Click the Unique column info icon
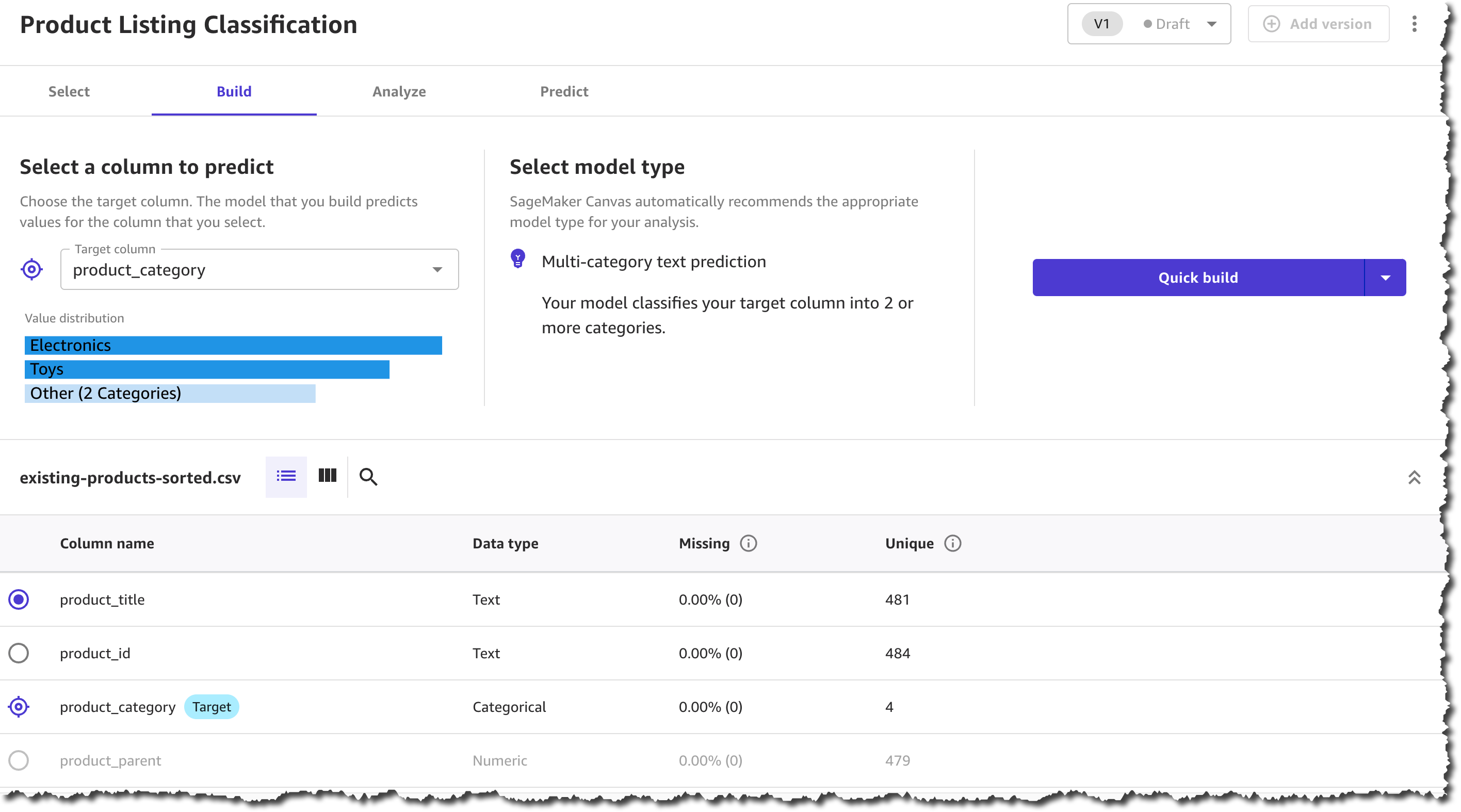Screen dimensions: 1461x812 coord(952,543)
